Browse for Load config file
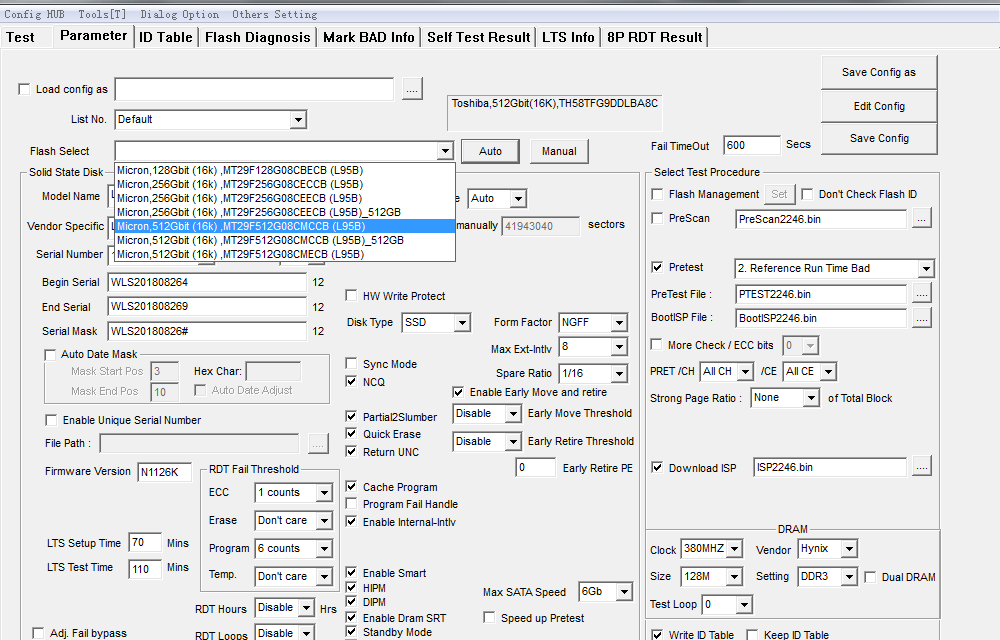This screenshot has height=640, width=1000. [x=412, y=89]
